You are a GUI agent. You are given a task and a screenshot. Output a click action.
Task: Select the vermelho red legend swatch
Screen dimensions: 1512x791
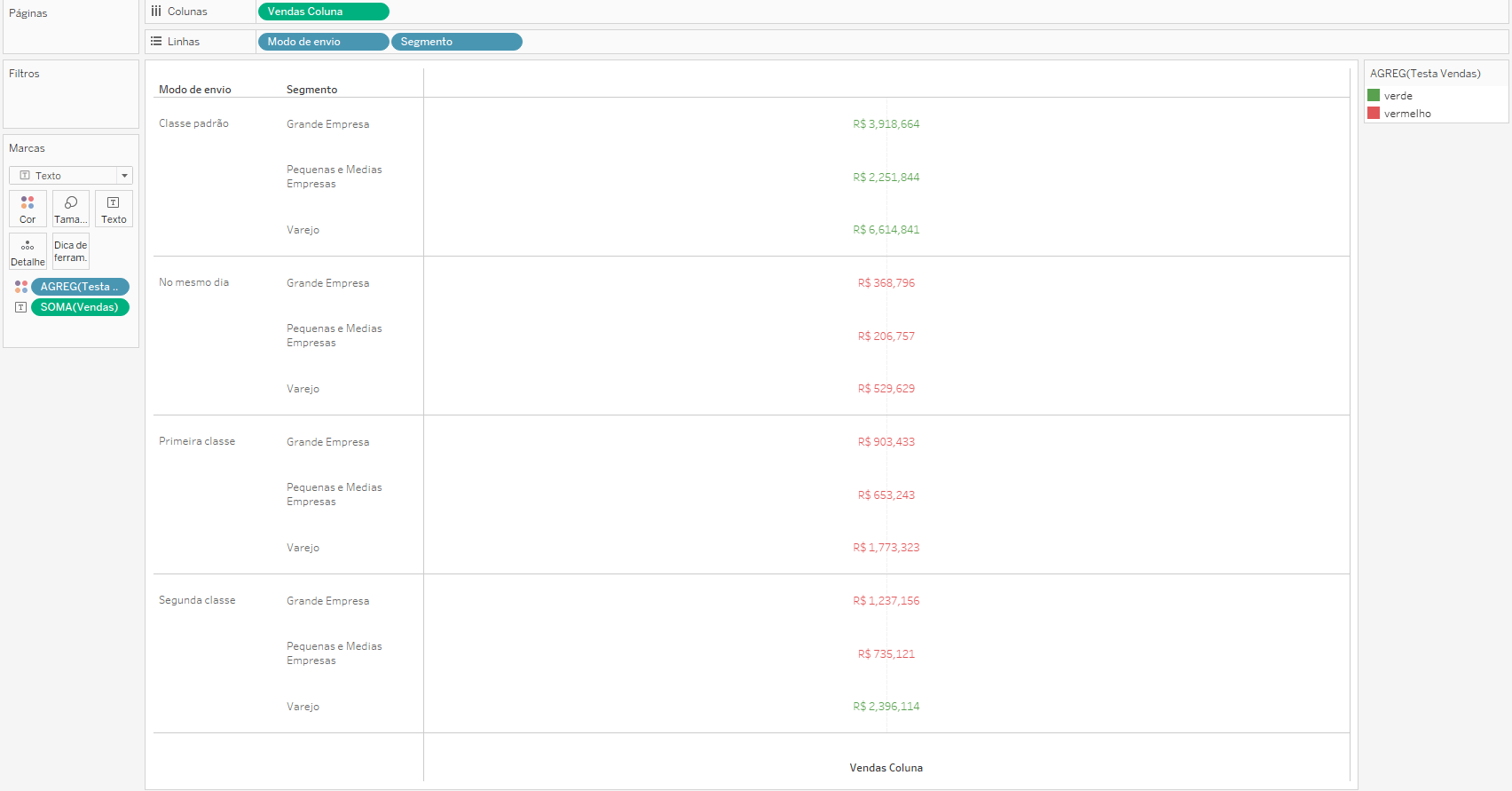(x=1374, y=113)
